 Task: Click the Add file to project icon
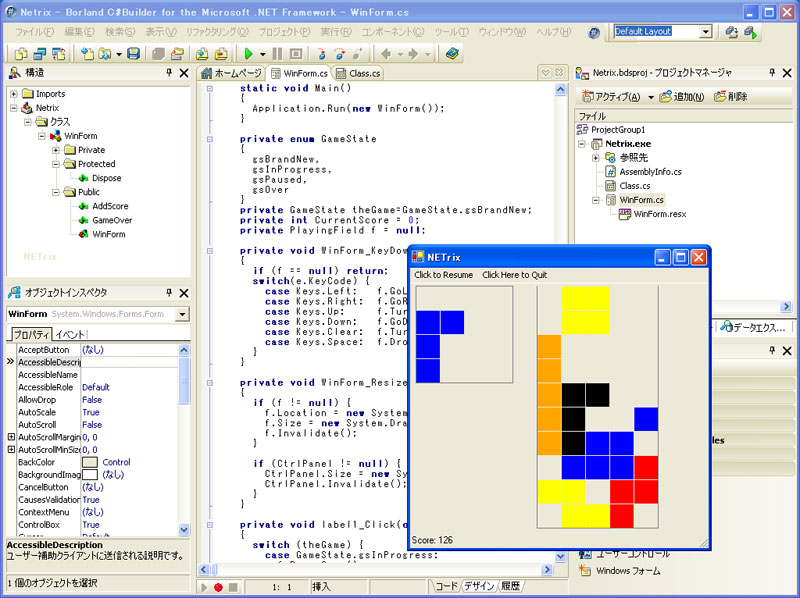[202, 54]
